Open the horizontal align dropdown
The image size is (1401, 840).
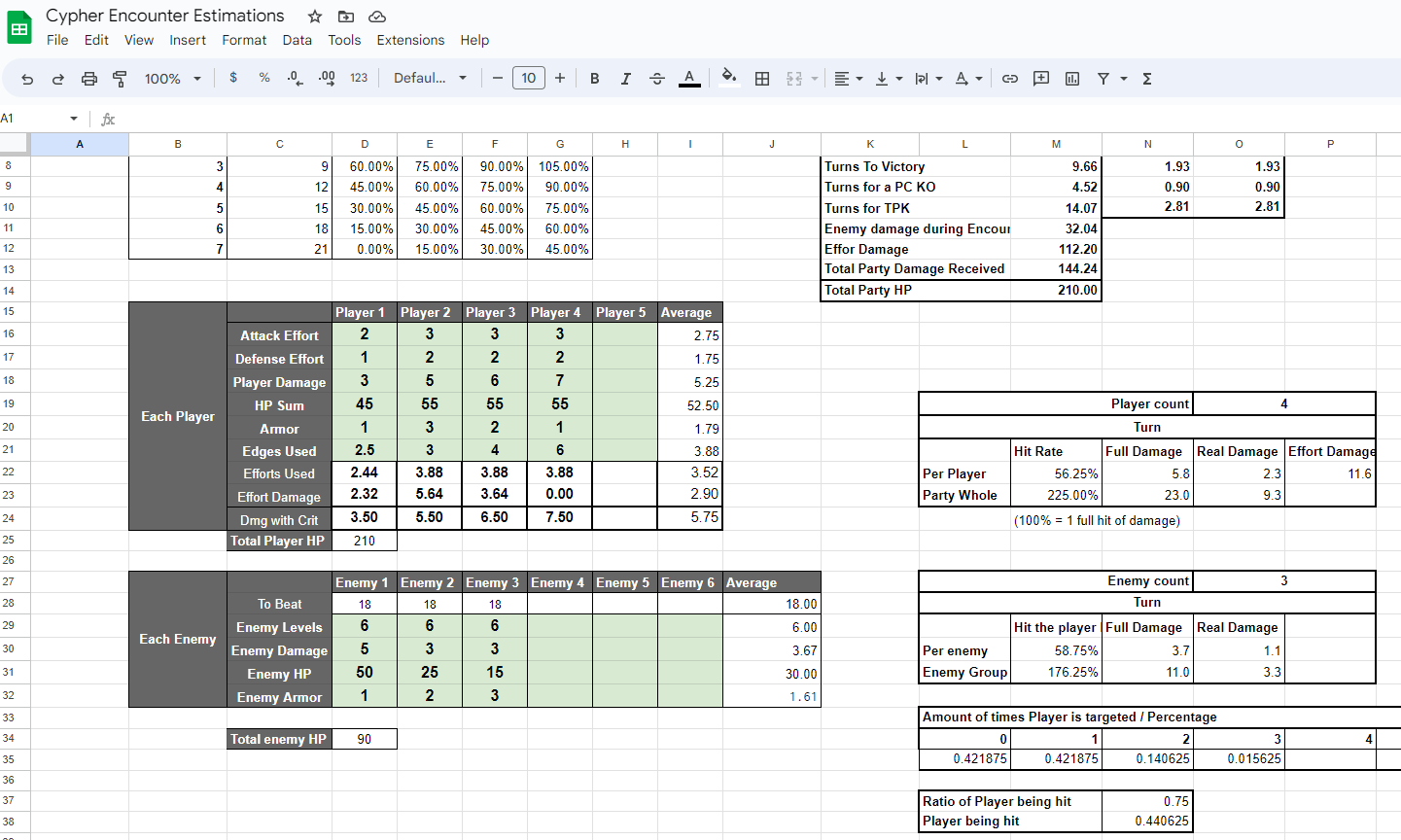click(x=849, y=79)
